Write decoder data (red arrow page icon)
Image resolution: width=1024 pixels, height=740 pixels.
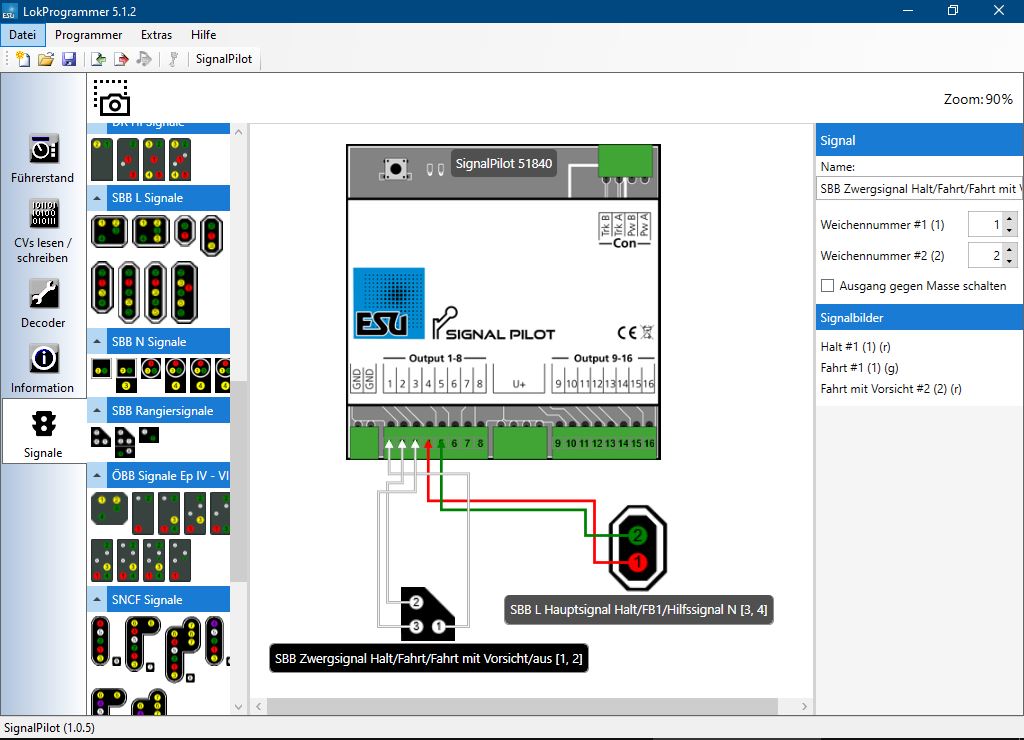121,59
